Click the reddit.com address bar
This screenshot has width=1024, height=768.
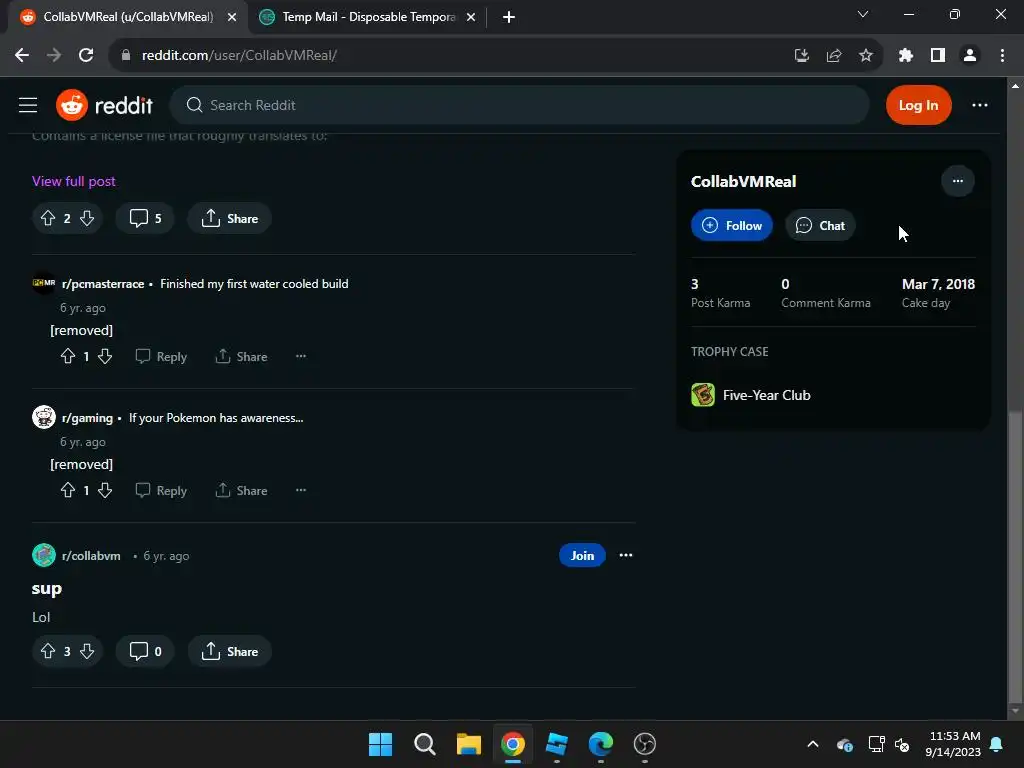[451, 55]
